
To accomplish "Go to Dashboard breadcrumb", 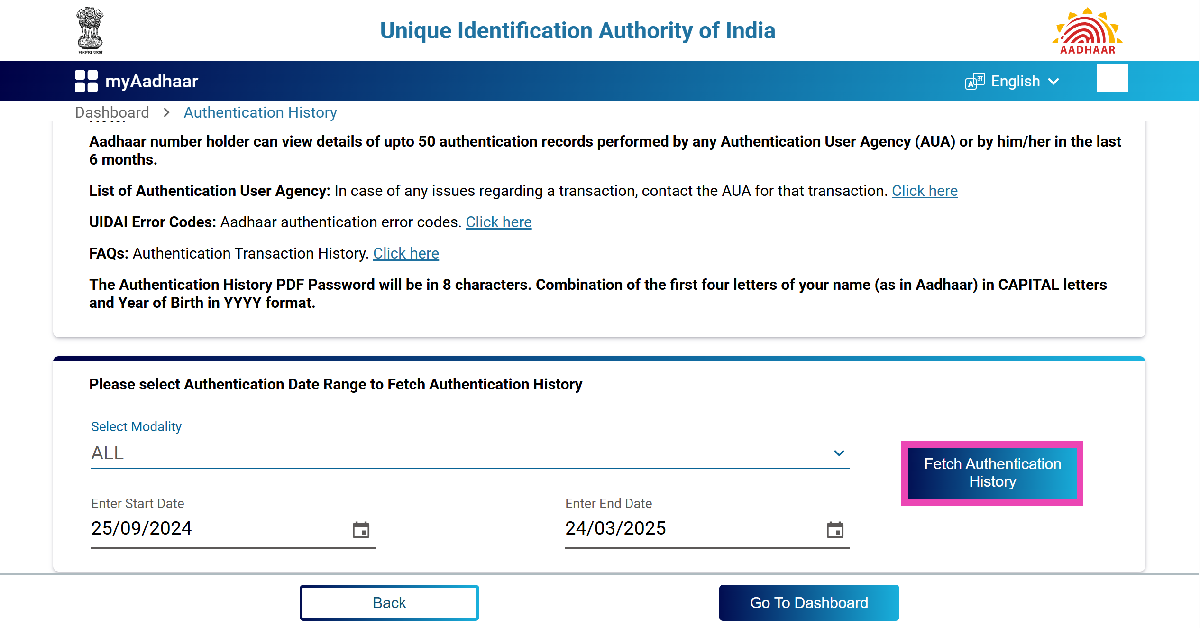I will tap(112, 113).
